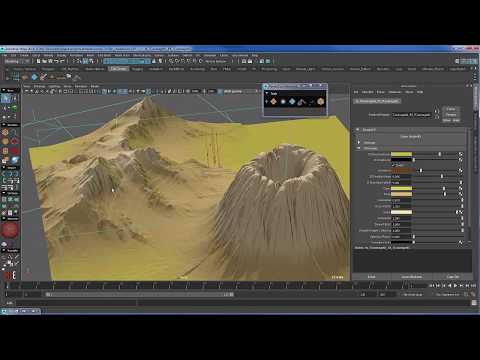Click the Copy Tab button

point(453,277)
